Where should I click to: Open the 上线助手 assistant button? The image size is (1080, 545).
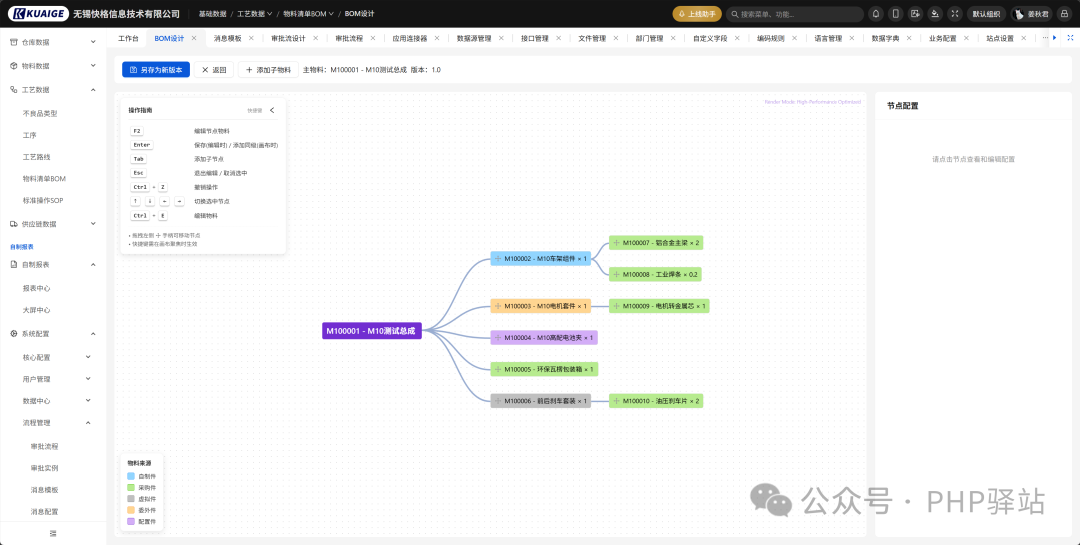point(697,14)
